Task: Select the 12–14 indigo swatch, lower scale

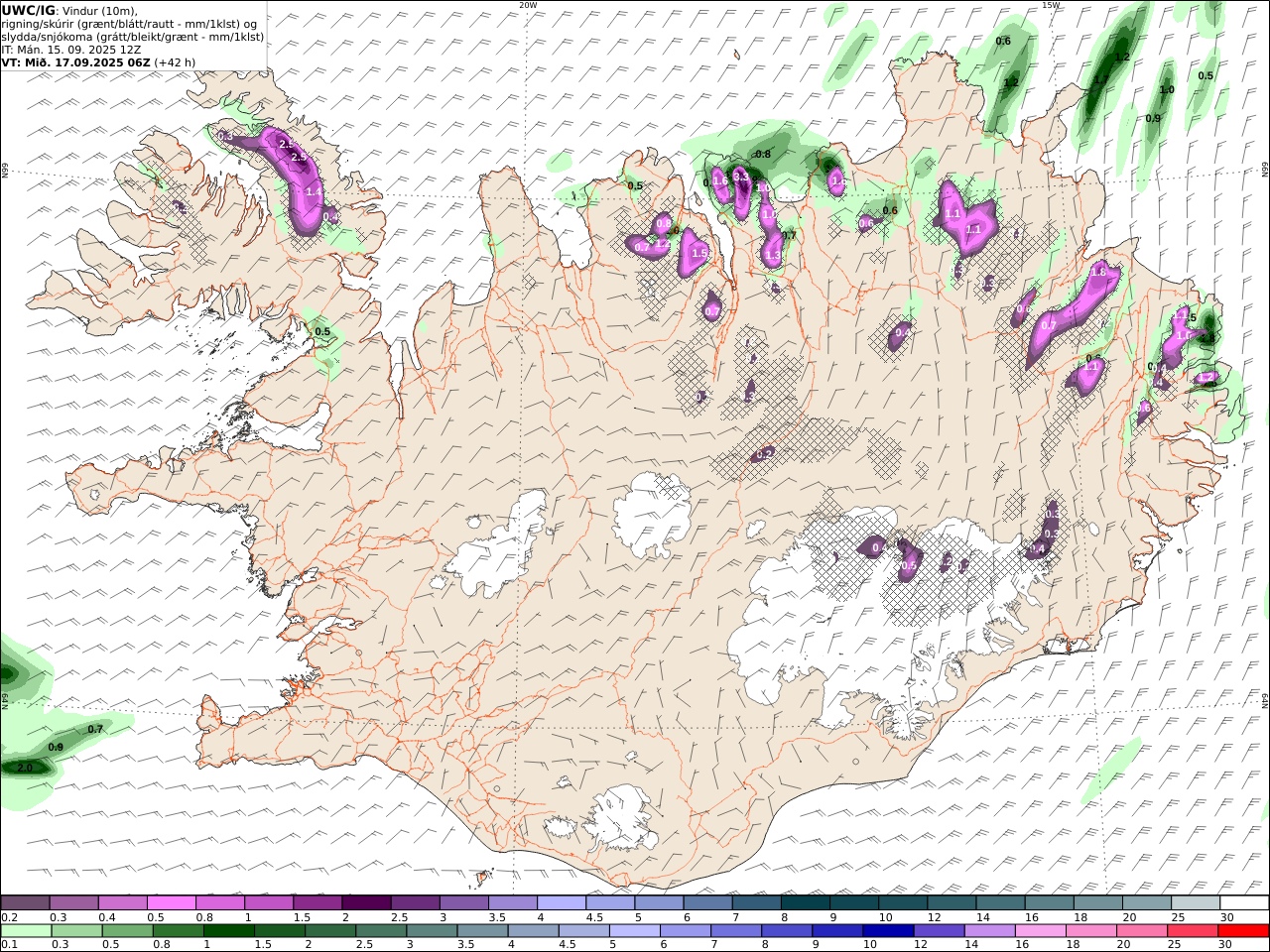Action: pos(938,930)
